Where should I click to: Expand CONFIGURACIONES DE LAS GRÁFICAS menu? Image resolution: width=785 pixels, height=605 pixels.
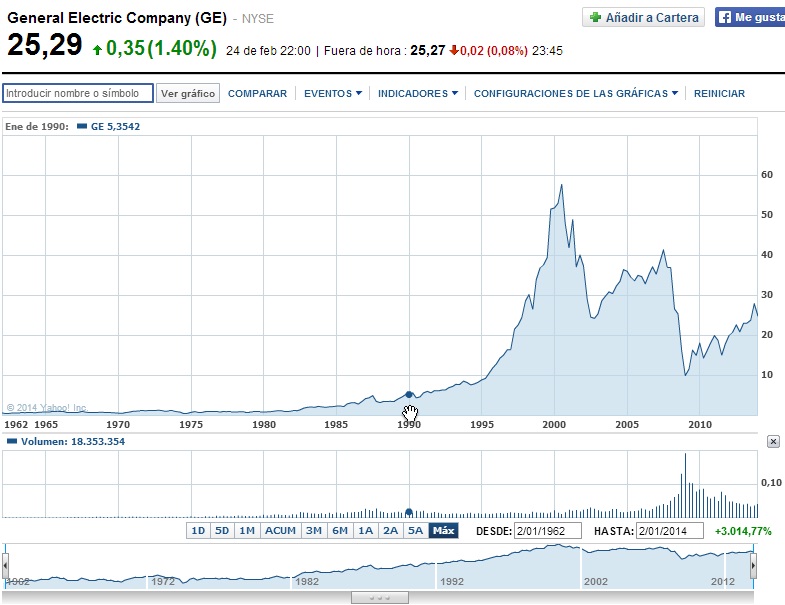point(576,93)
